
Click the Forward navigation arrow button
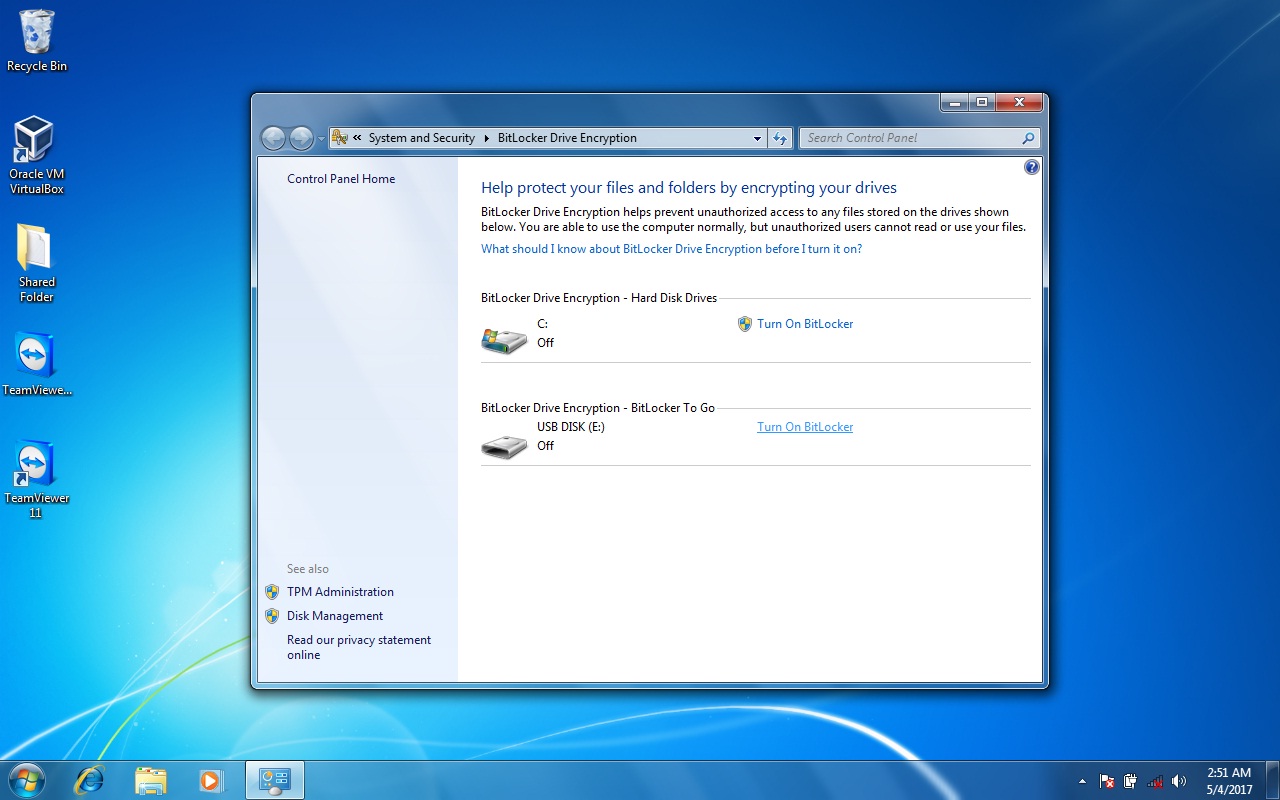tap(301, 138)
